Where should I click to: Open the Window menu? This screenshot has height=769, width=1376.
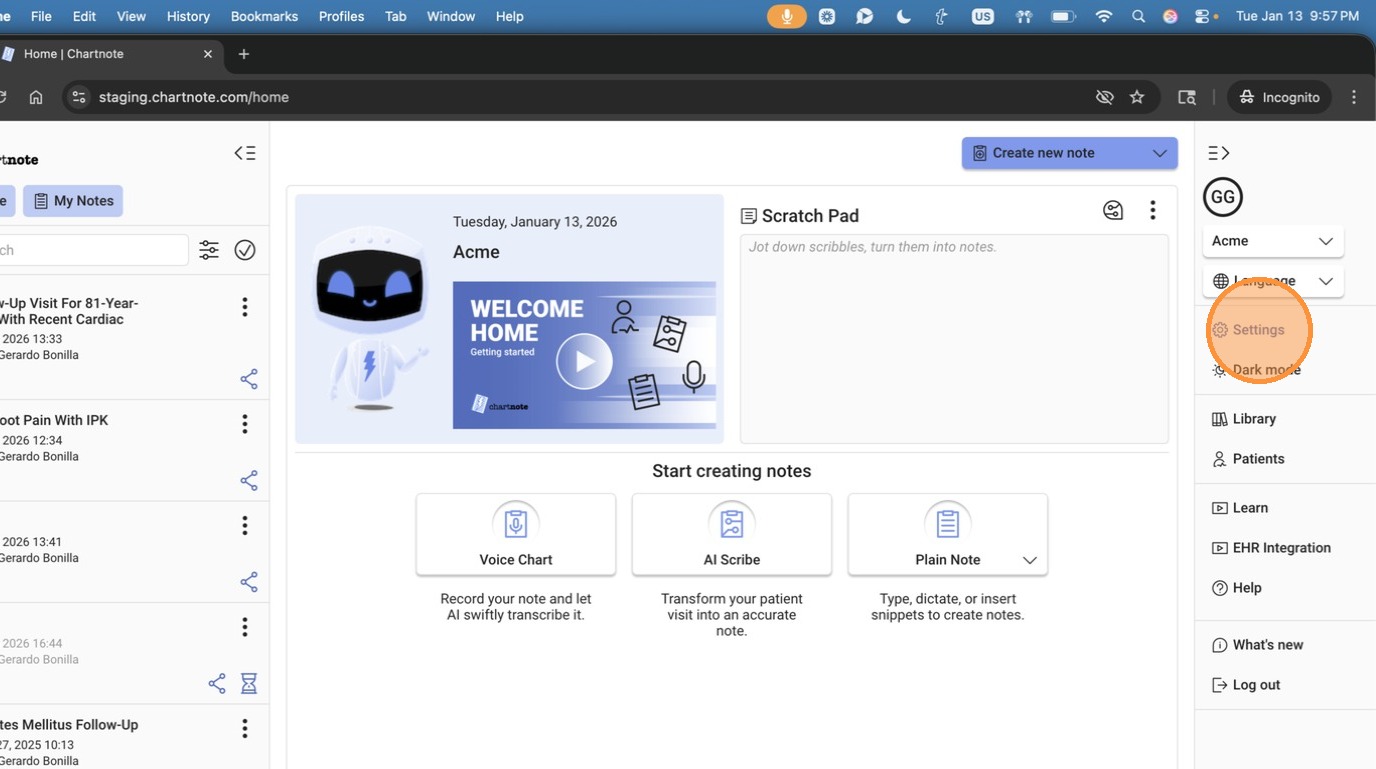pyautogui.click(x=451, y=16)
